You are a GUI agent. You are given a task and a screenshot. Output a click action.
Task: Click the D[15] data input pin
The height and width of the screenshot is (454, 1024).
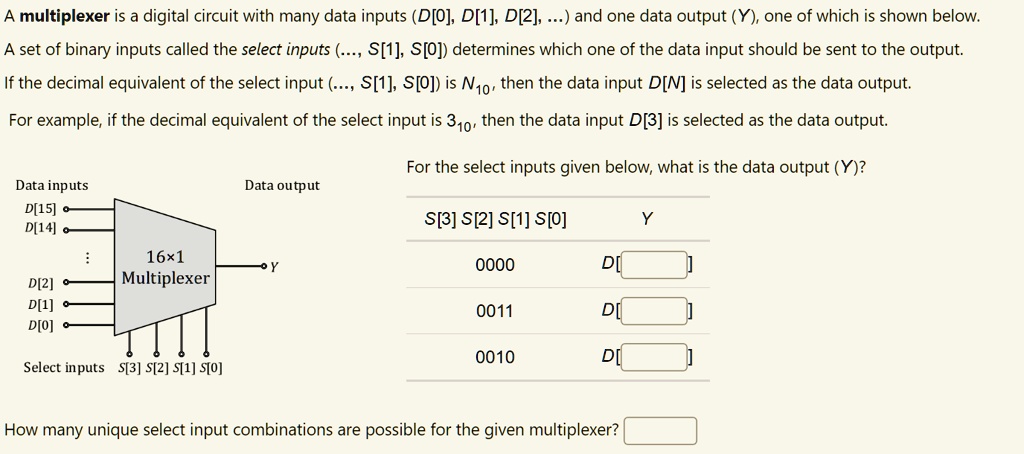pyautogui.click(x=65, y=209)
